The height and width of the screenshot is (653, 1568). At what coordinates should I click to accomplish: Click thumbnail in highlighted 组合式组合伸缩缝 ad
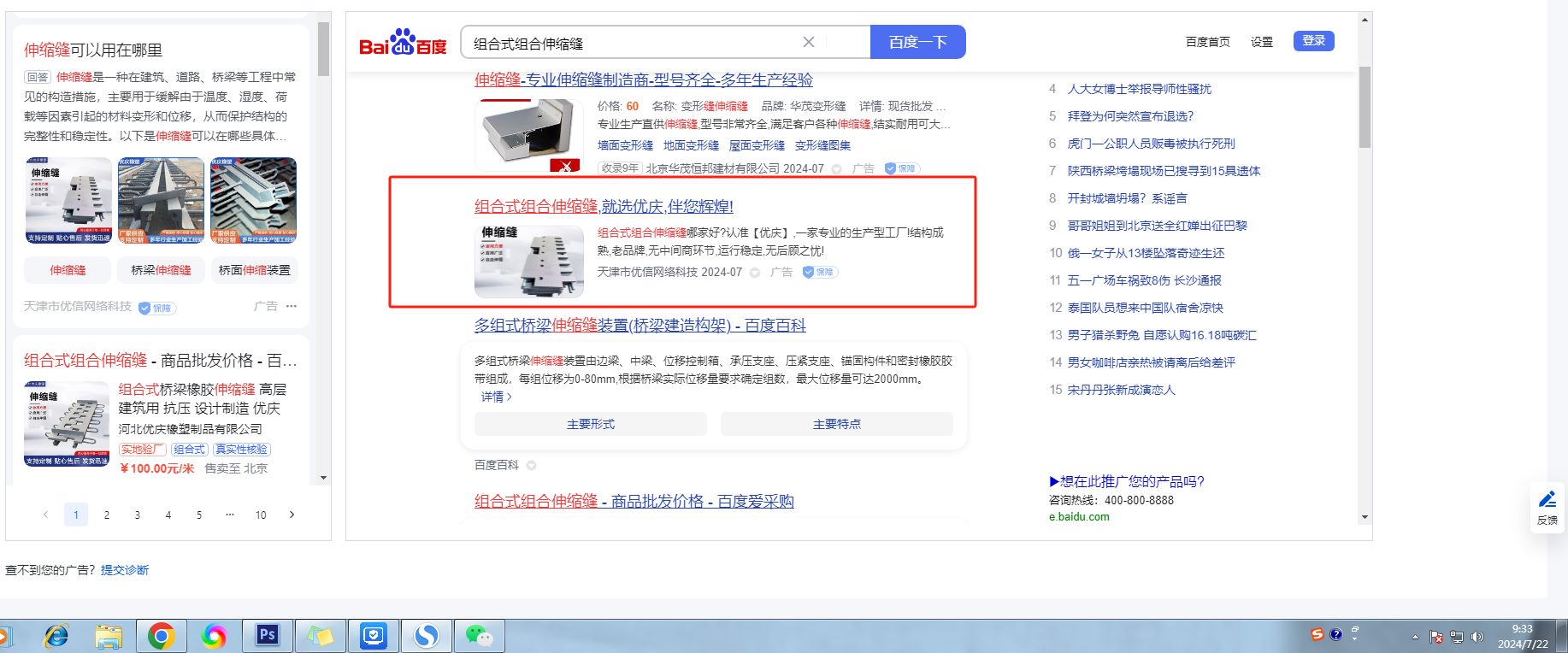(529, 262)
